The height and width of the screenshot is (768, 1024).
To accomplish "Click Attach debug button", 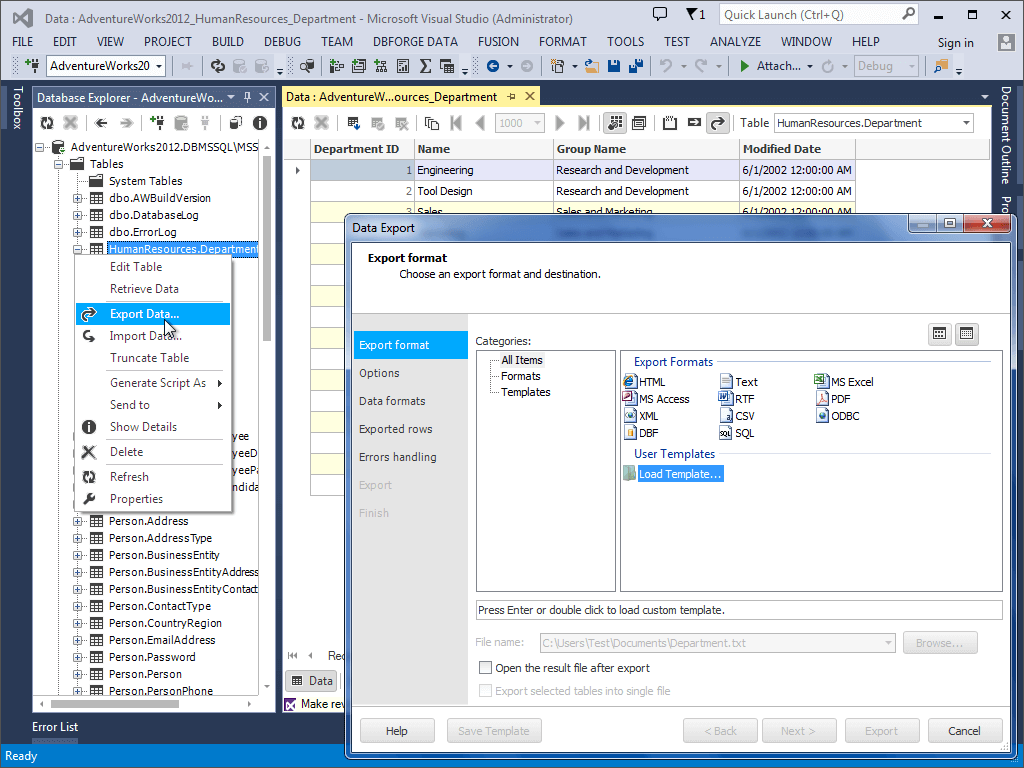I will tap(771, 66).
